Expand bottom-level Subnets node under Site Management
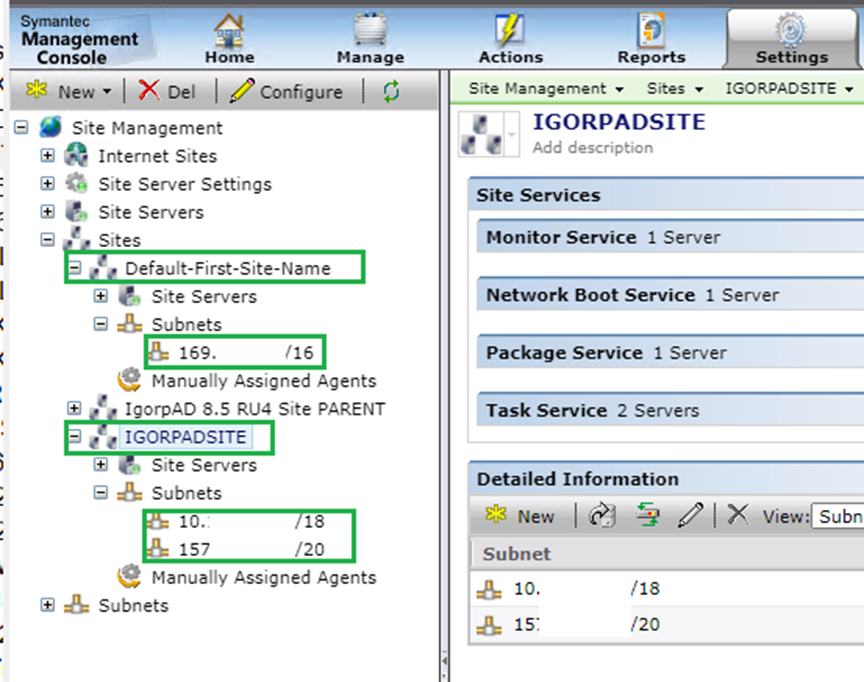Image resolution: width=864 pixels, height=682 pixels. point(47,605)
